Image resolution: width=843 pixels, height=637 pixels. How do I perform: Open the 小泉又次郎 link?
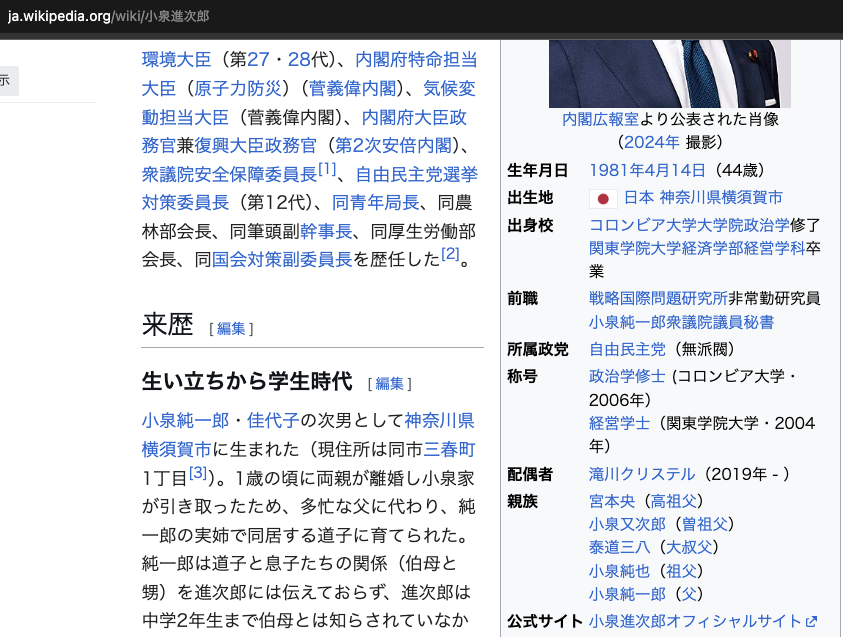pyautogui.click(x=627, y=524)
